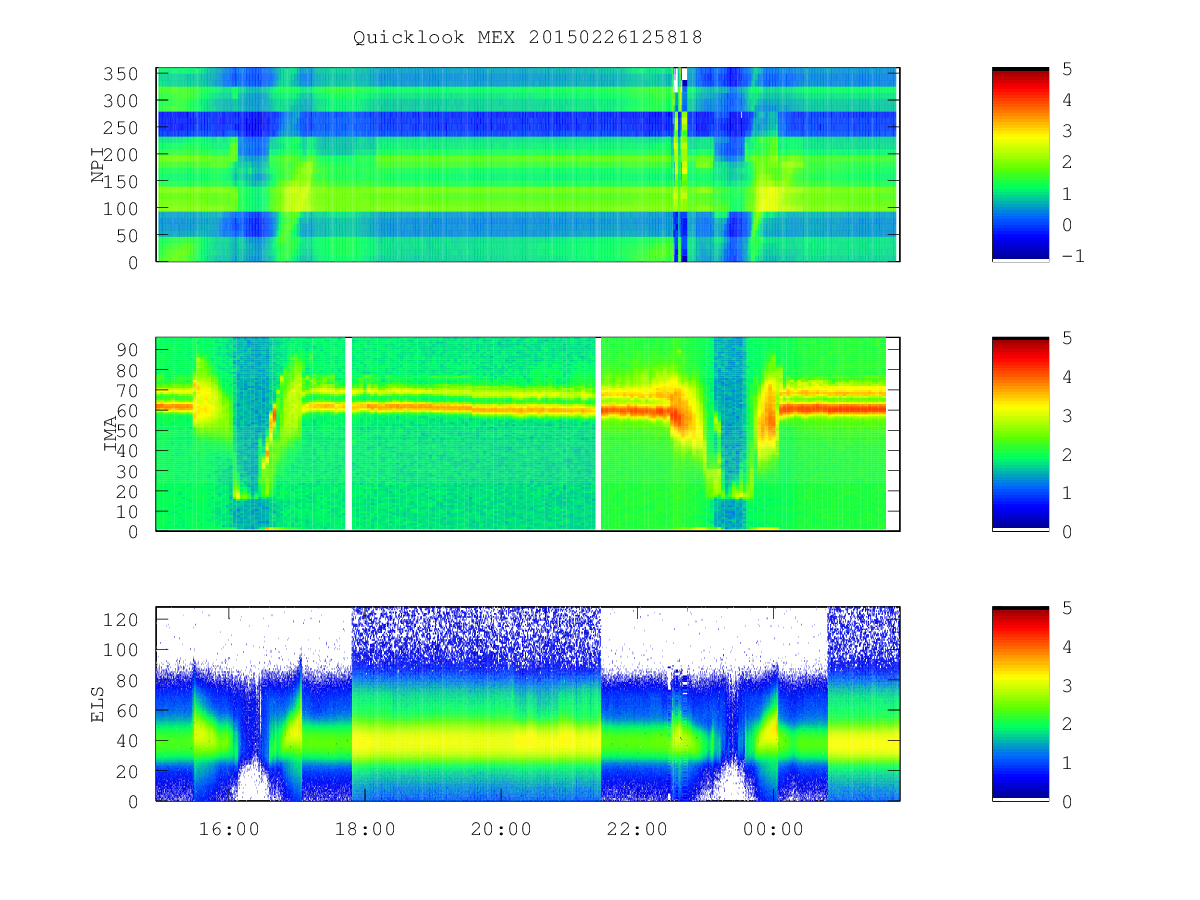Select the NPI axis label
1200x900 pixels.
[98, 165]
